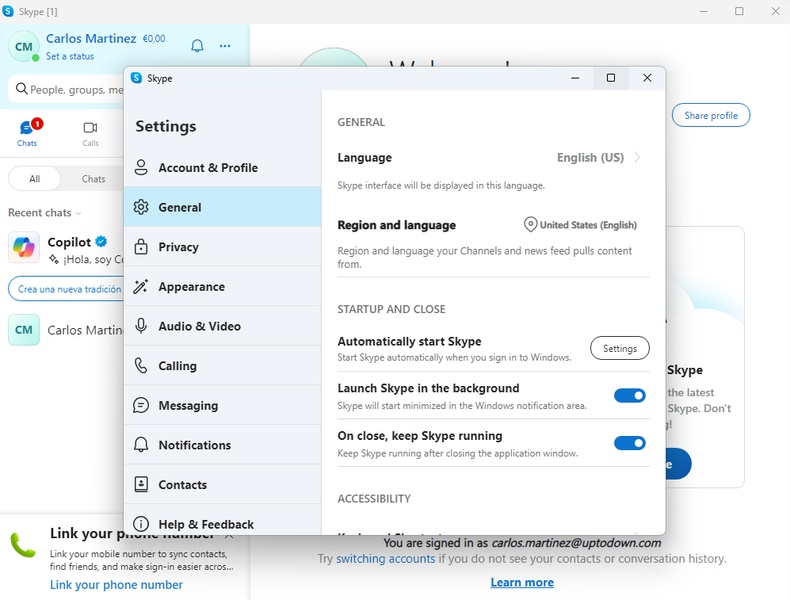The image size is (790, 600).
Task: Open the Learn more link
Action: 522,582
